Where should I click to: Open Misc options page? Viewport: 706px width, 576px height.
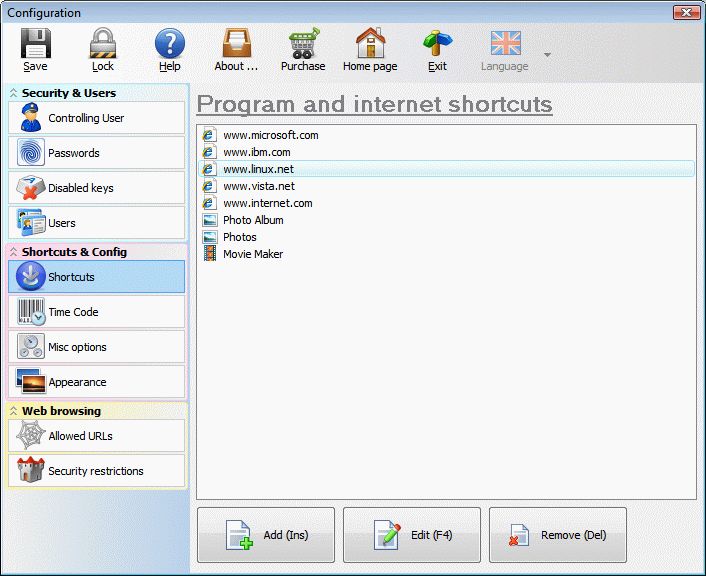tap(96, 347)
